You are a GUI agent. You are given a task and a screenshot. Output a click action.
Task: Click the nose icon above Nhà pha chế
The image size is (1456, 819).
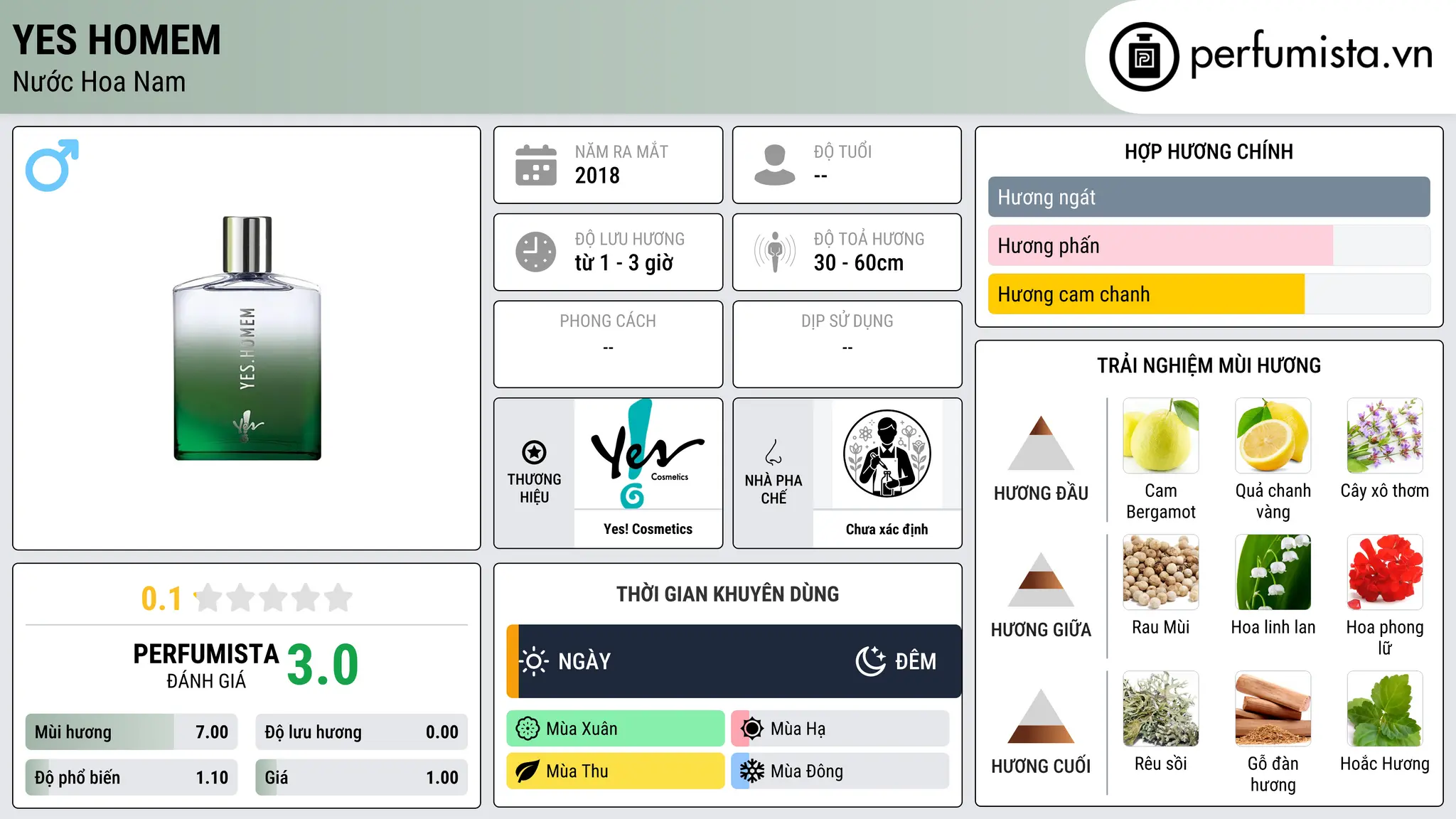point(773,452)
